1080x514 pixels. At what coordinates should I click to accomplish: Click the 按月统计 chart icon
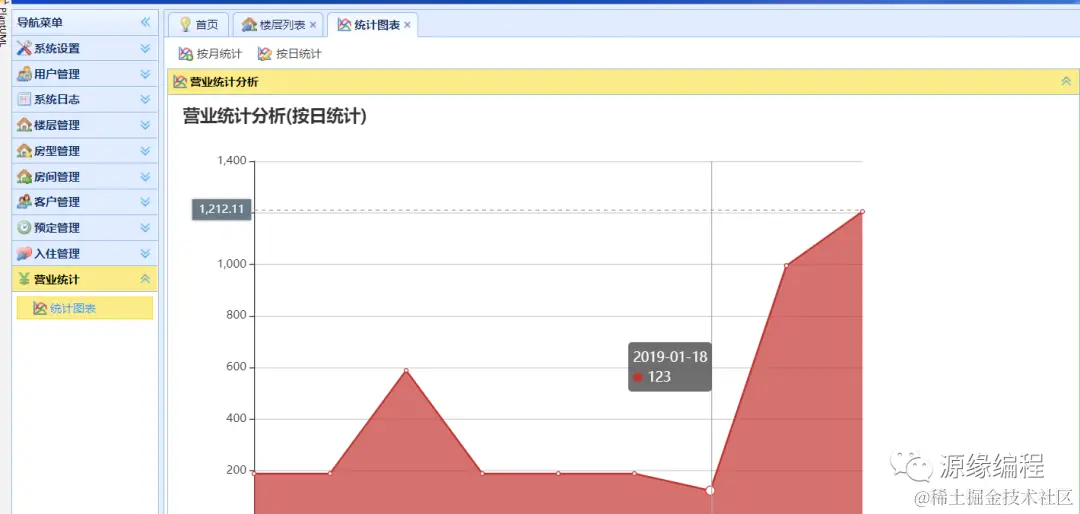tap(185, 54)
